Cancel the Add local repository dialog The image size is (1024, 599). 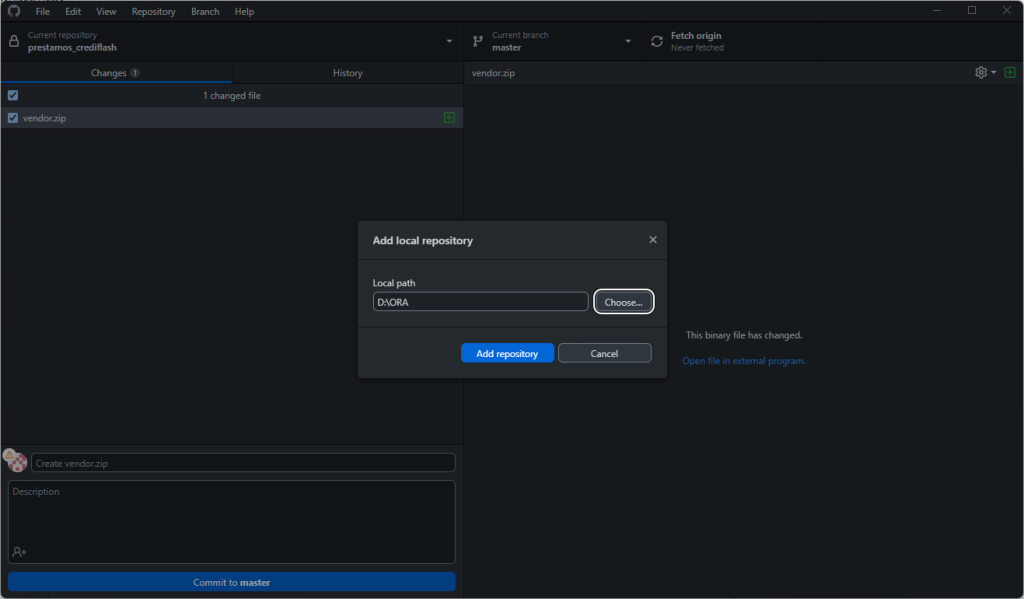point(604,353)
